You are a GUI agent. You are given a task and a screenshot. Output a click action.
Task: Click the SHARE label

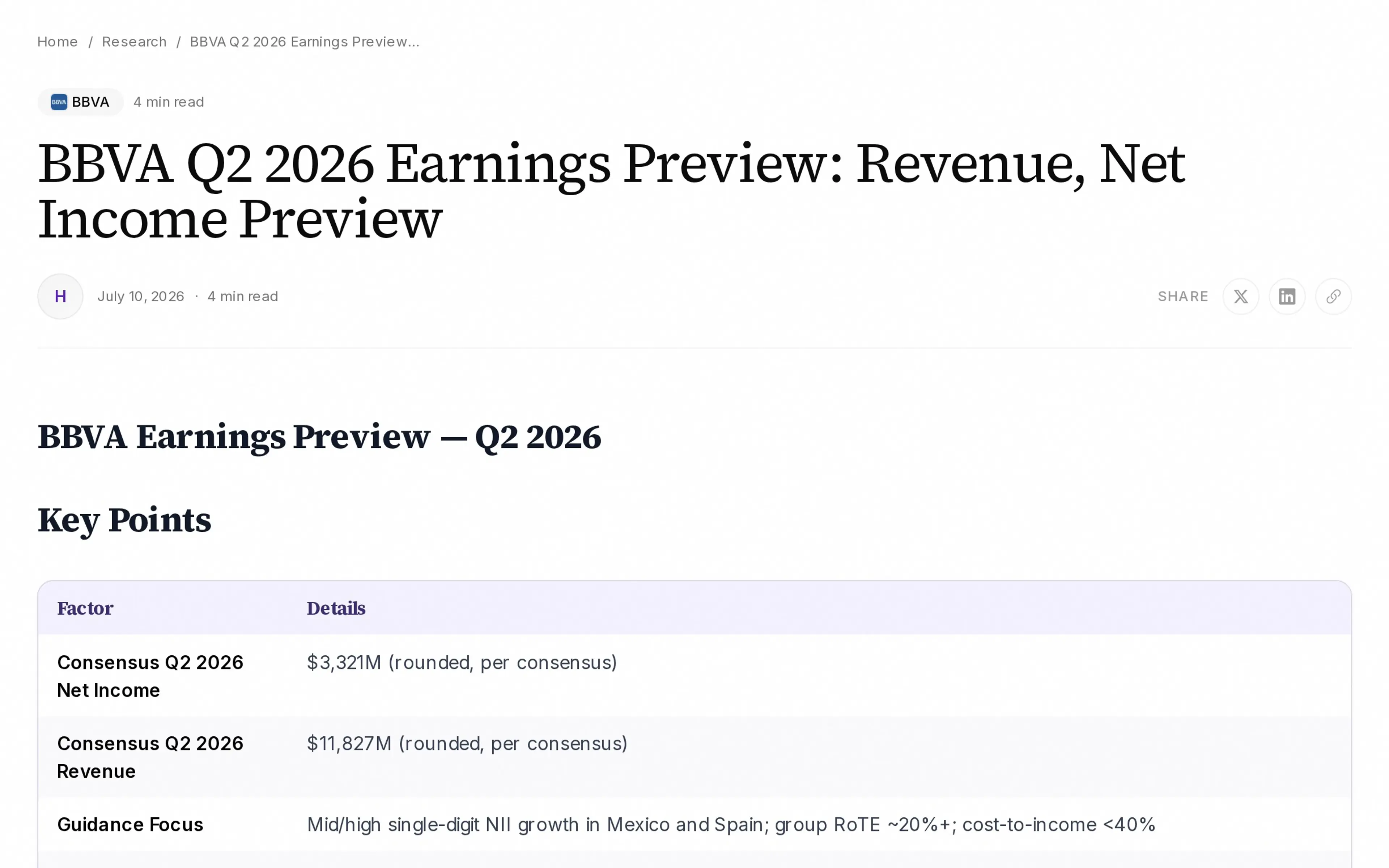click(x=1183, y=296)
